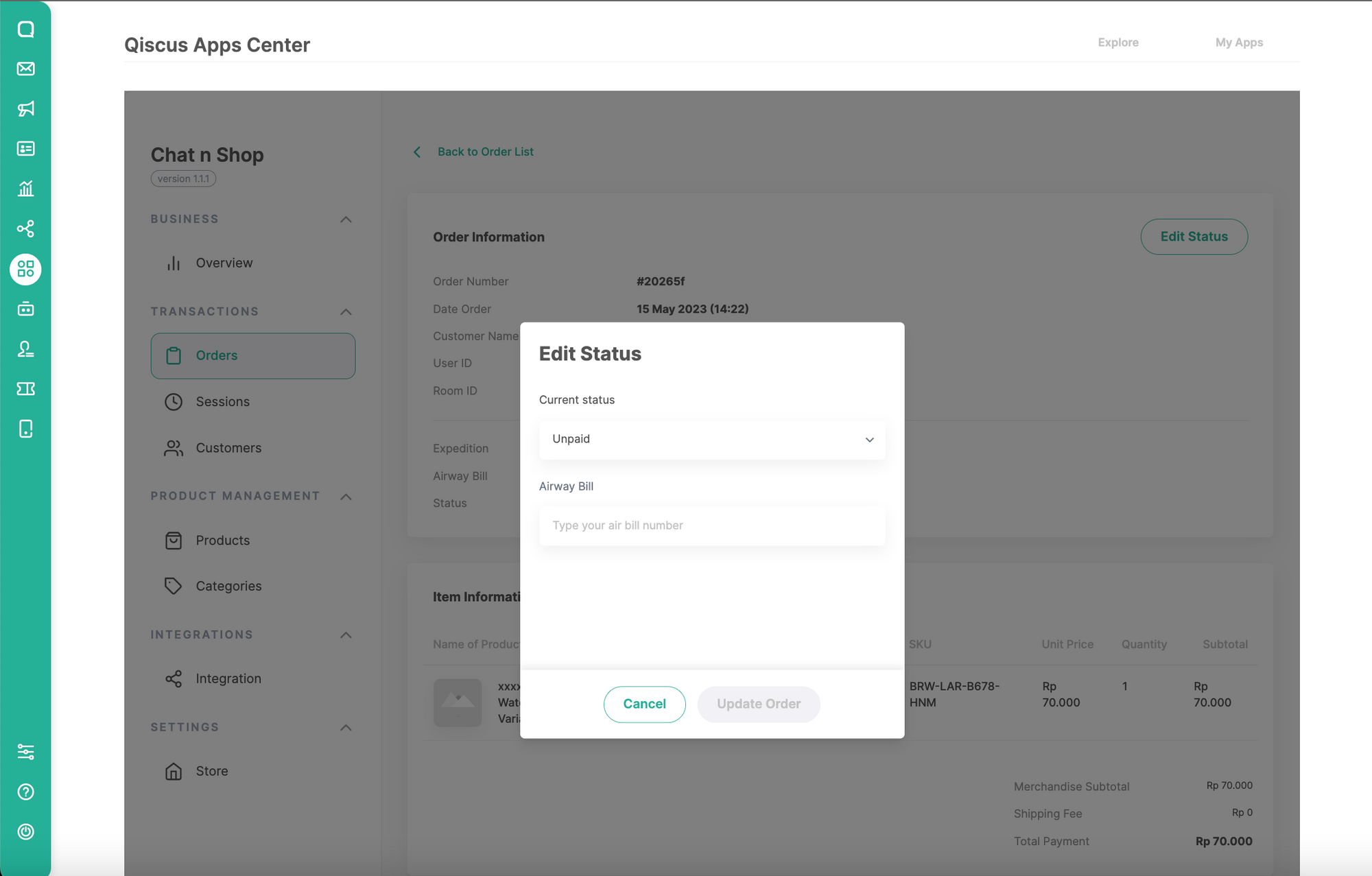The height and width of the screenshot is (876, 1372).
Task: Open the chatbot robot sidebar icon
Action: (x=25, y=309)
